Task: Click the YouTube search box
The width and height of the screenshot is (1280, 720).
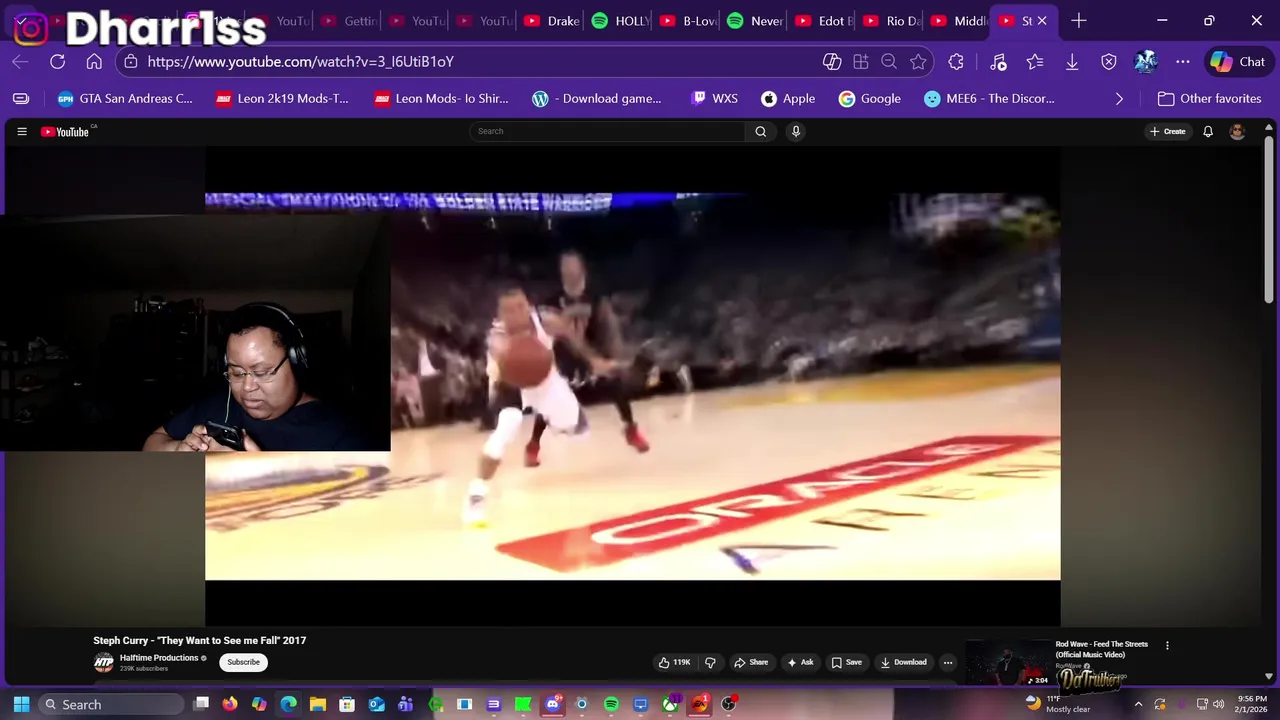Action: click(607, 131)
